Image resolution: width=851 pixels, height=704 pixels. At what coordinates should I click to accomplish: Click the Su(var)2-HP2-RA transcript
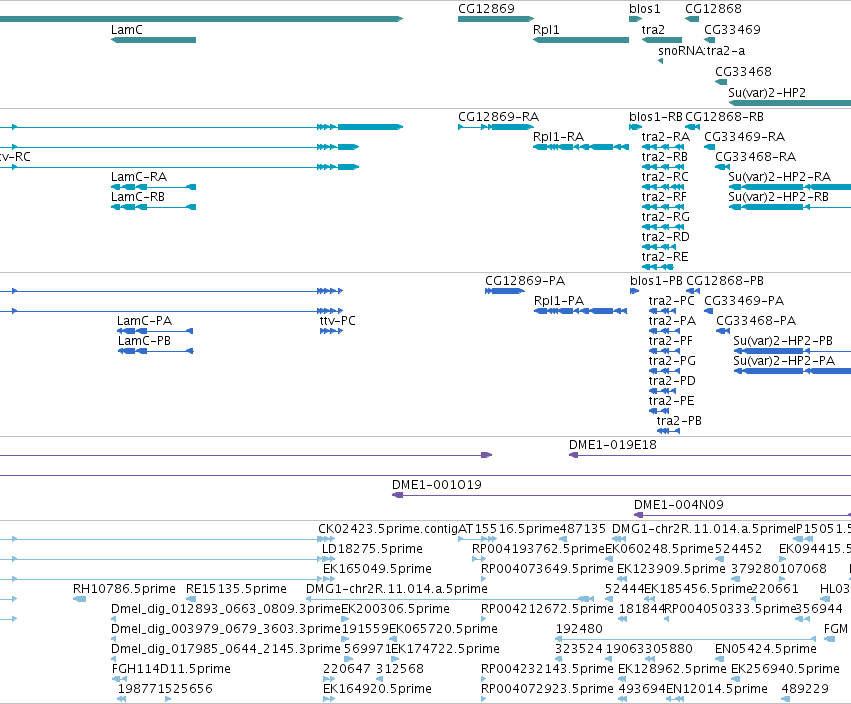[790, 187]
